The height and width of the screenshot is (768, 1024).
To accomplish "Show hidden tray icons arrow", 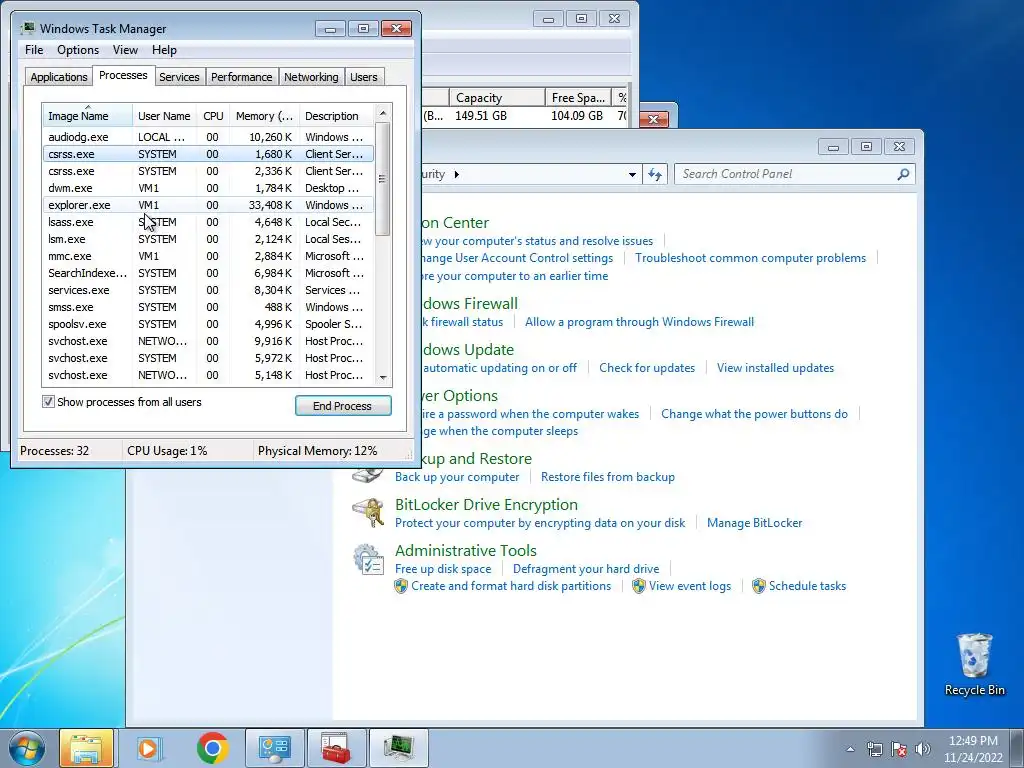I will 850,749.
